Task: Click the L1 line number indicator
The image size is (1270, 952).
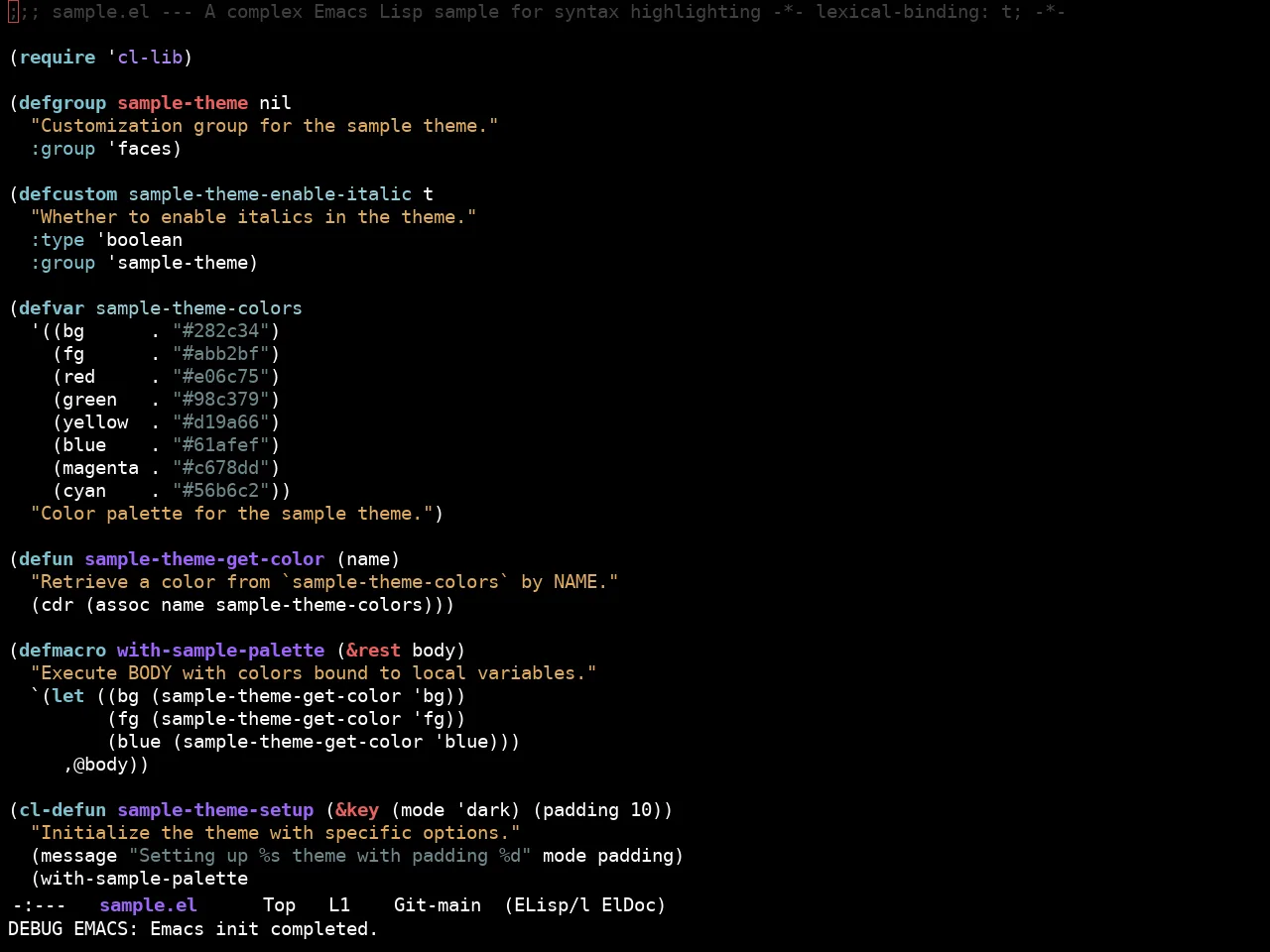Action: click(339, 905)
